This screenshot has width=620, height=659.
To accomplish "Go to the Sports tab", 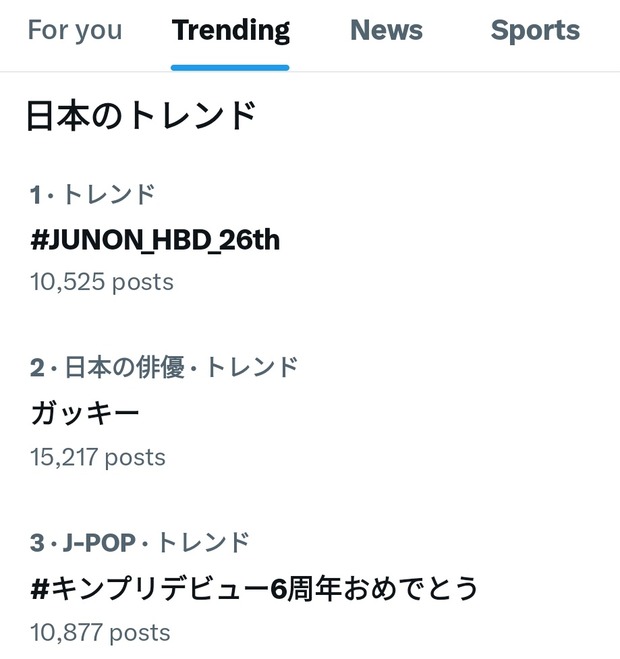I will [x=535, y=31].
